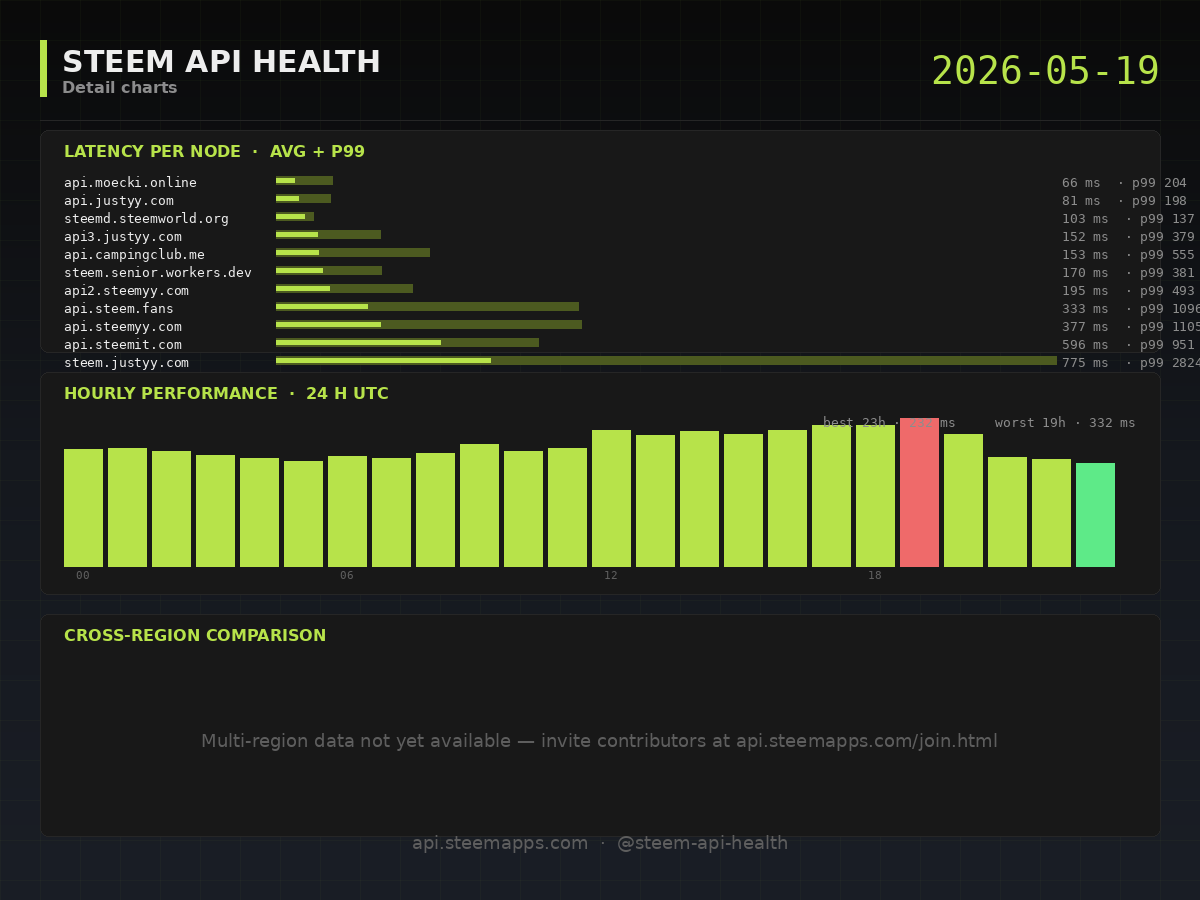This screenshot has width=1200, height=900.
Task: Click the LATENCY PER NODE heading
Action: tap(214, 152)
